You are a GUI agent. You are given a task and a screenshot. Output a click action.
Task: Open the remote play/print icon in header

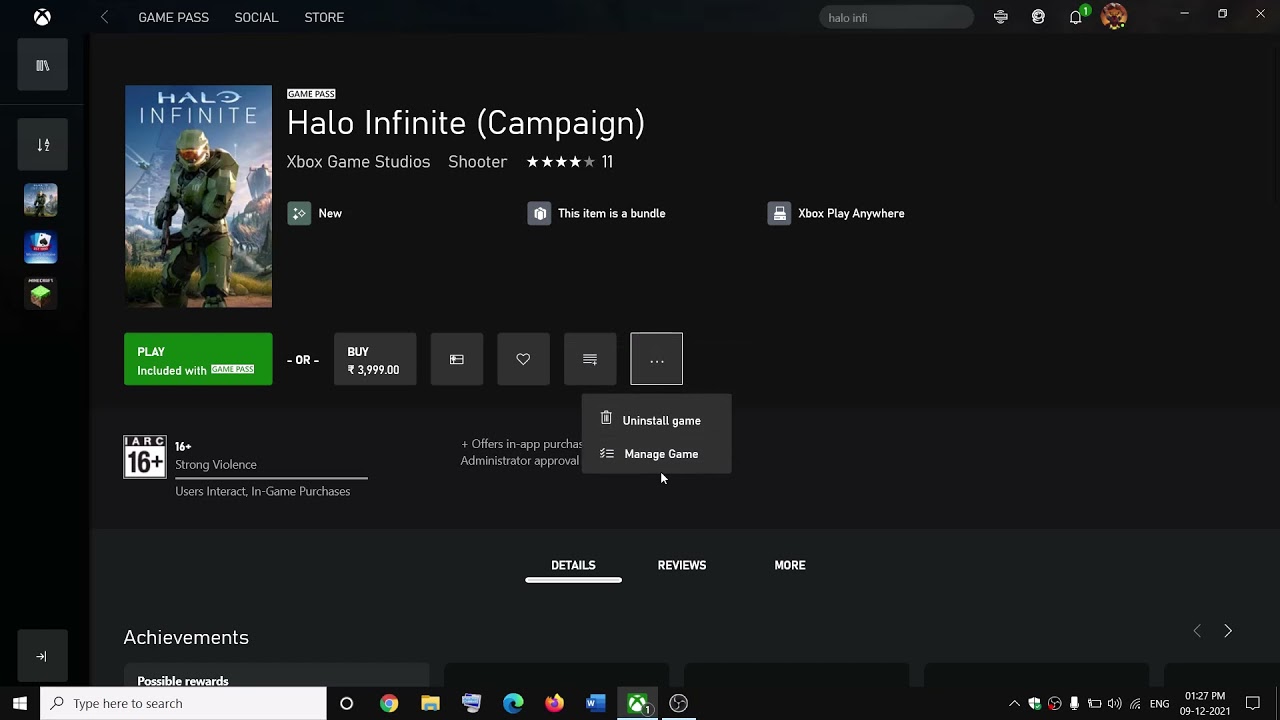(1001, 17)
